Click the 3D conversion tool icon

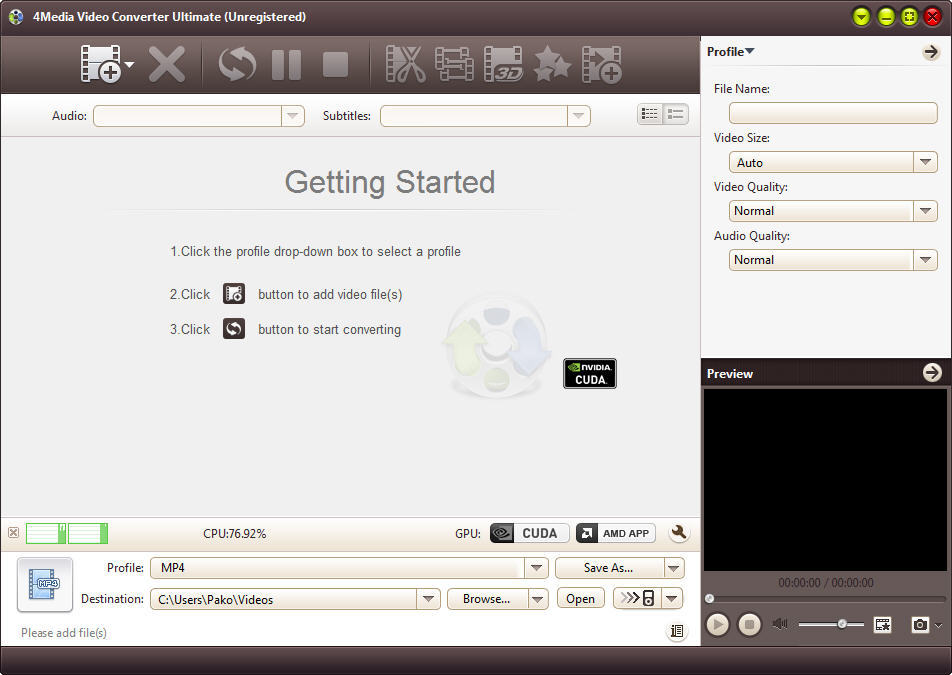(503, 64)
